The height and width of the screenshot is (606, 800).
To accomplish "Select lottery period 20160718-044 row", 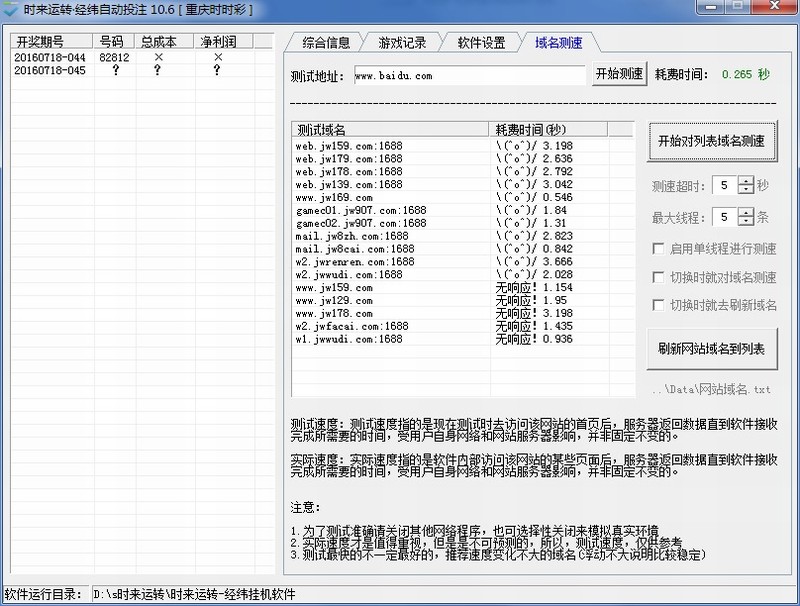I will coord(50,58).
